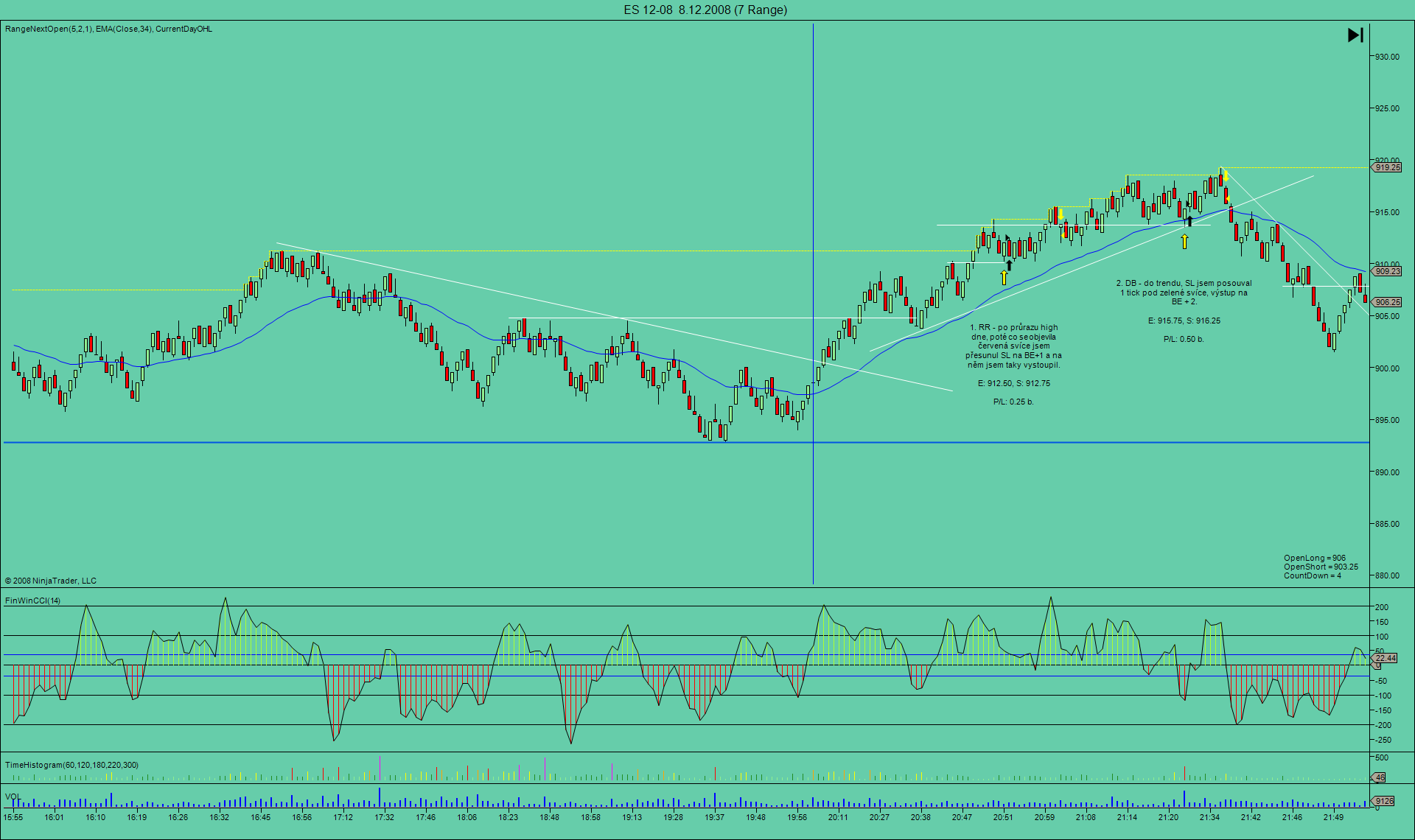
Task: Click the 906.25 last price marker
Action: click(1387, 302)
